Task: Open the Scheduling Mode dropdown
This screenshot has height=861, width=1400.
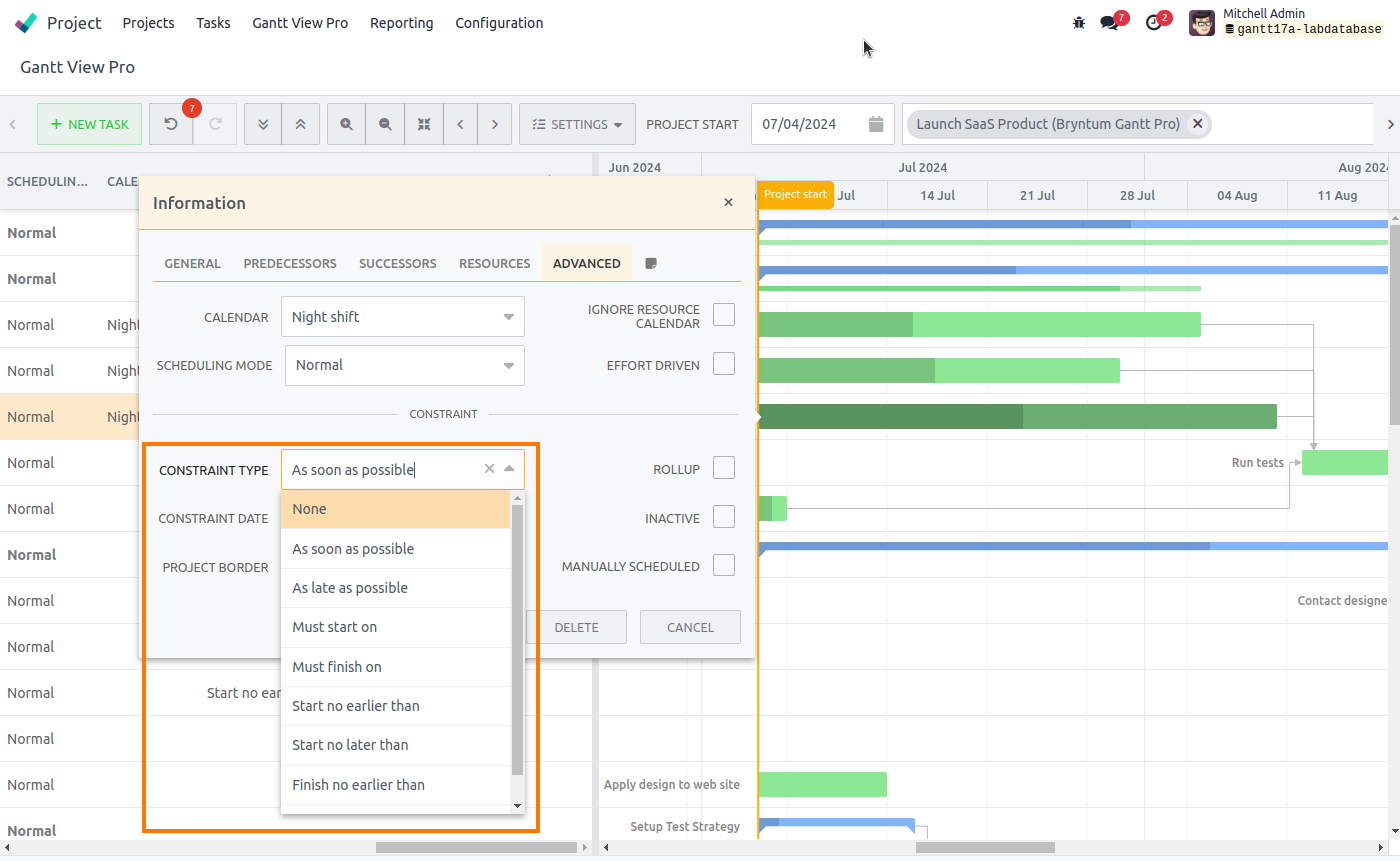Action: tap(404, 365)
